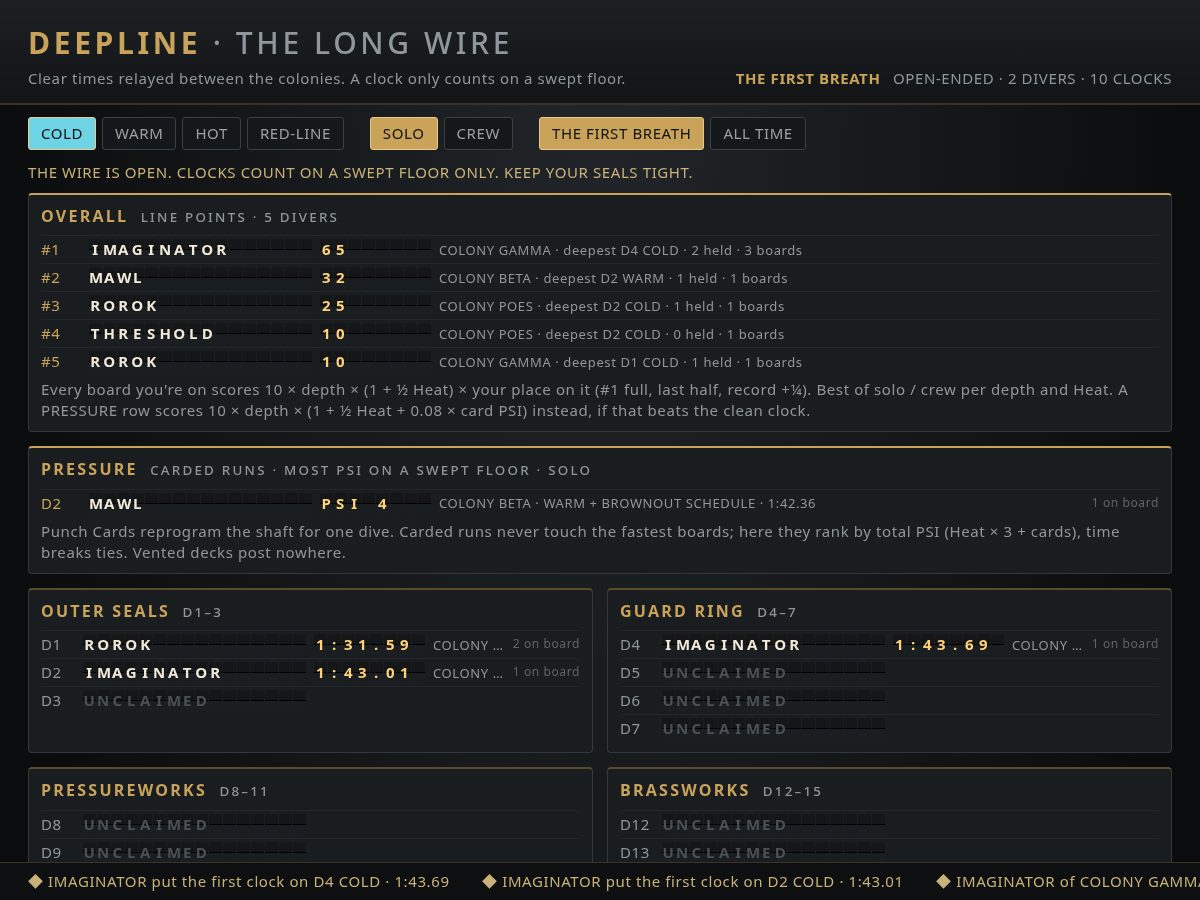Click THRESHOLD's score of 10
This screenshot has height=900, width=1200.
click(x=334, y=334)
